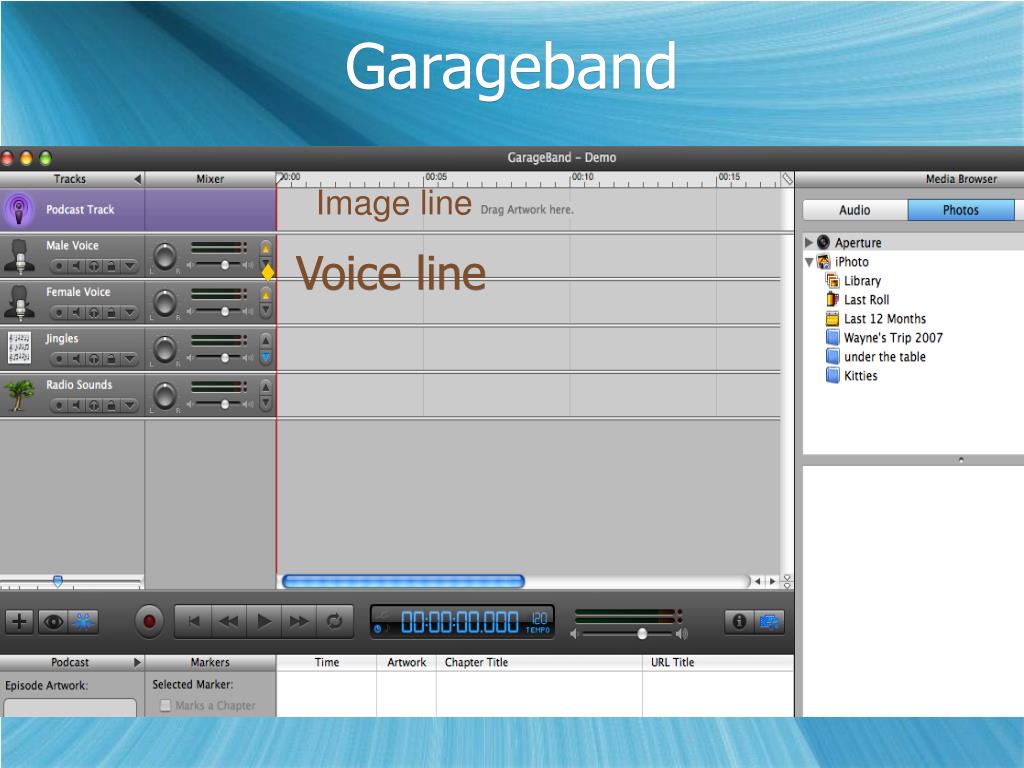1024x768 pixels.
Task: Enable recording on Radio Sounds track
Action: 59,406
